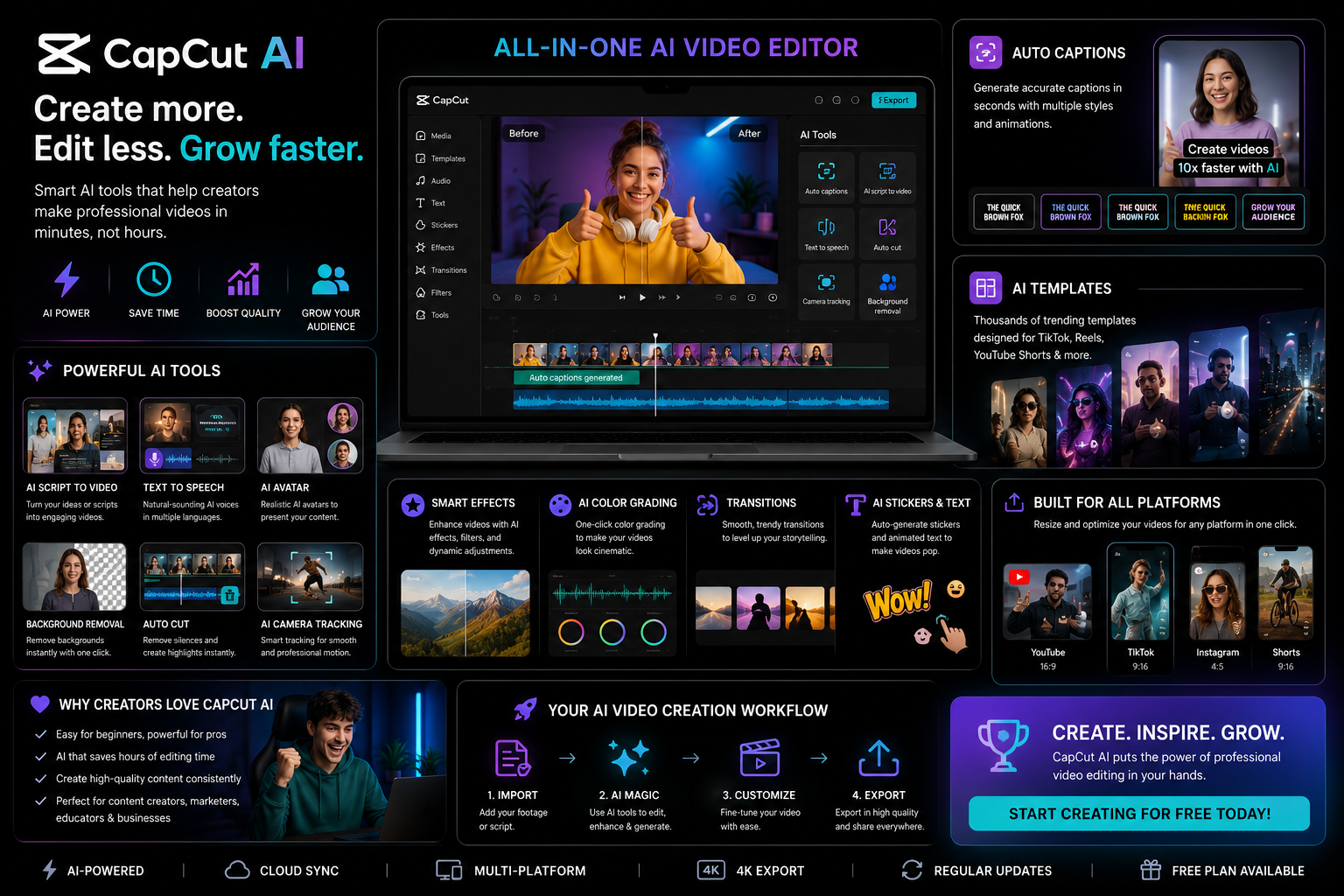Click the AI Templates section icon
This screenshot has height=896, width=1344.
[986, 288]
